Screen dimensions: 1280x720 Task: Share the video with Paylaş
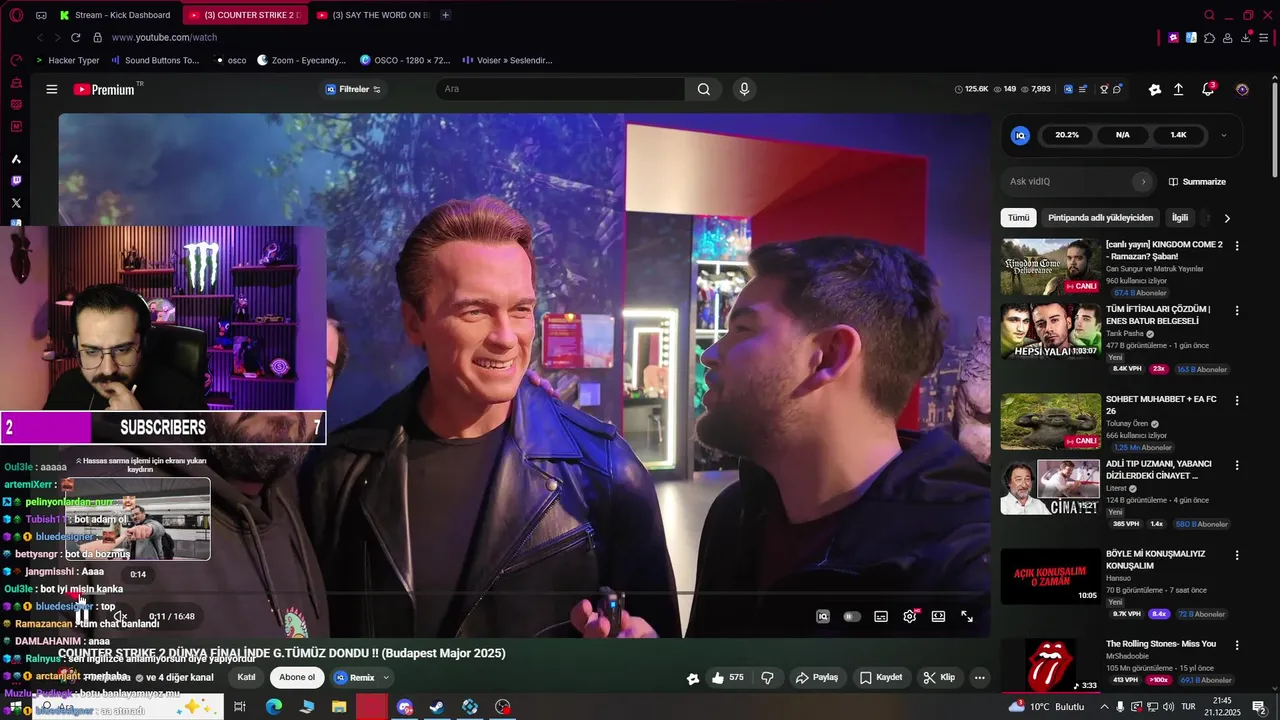click(817, 677)
